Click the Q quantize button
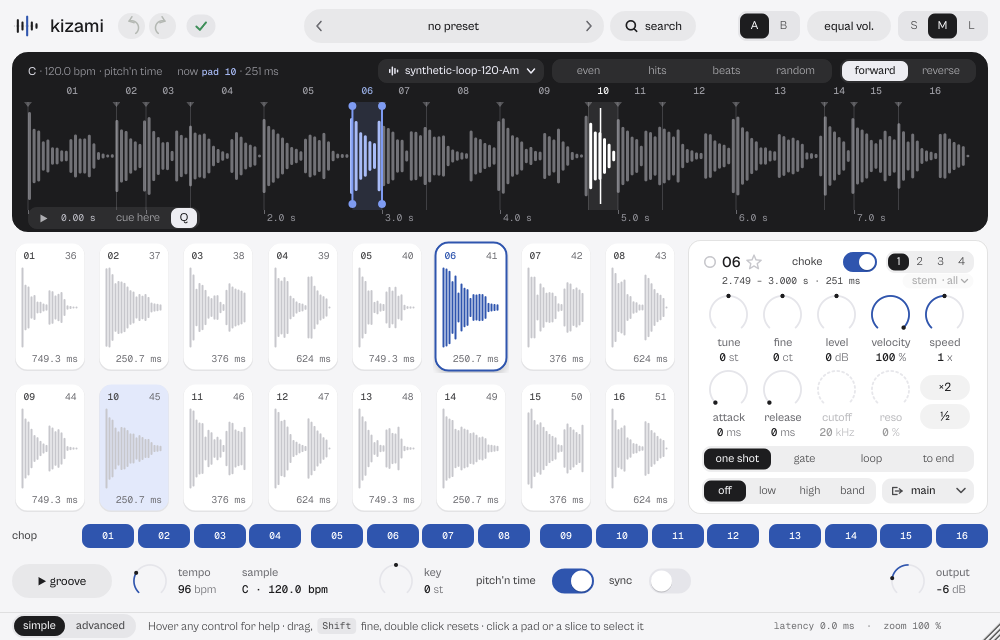 pos(184,218)
